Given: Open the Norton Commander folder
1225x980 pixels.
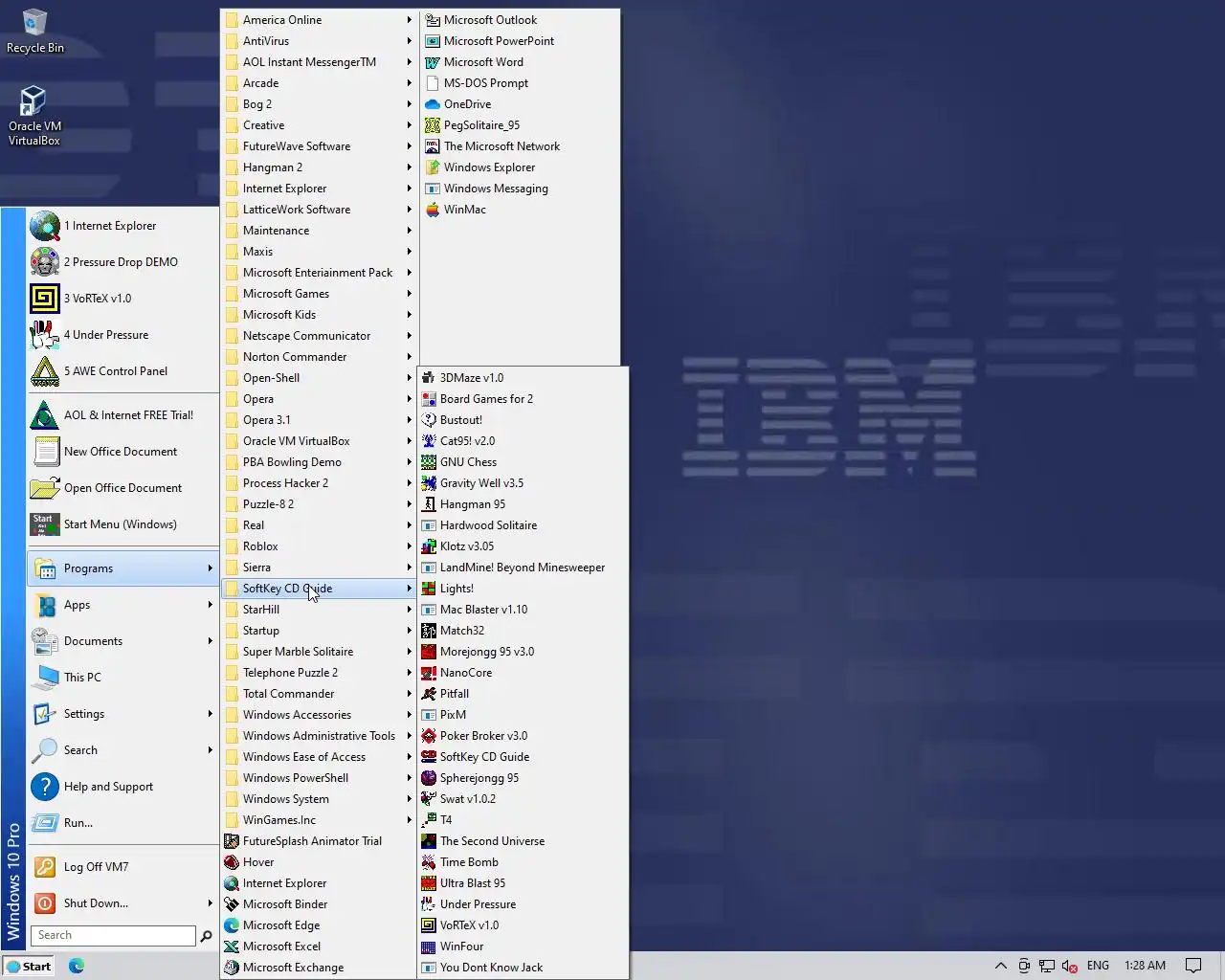Looking at the screenshot, I should [319, 357].
